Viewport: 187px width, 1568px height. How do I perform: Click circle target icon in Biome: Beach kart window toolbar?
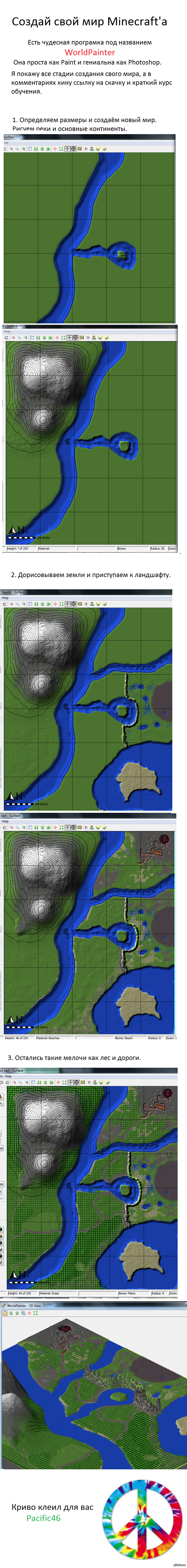coord(74,827)
